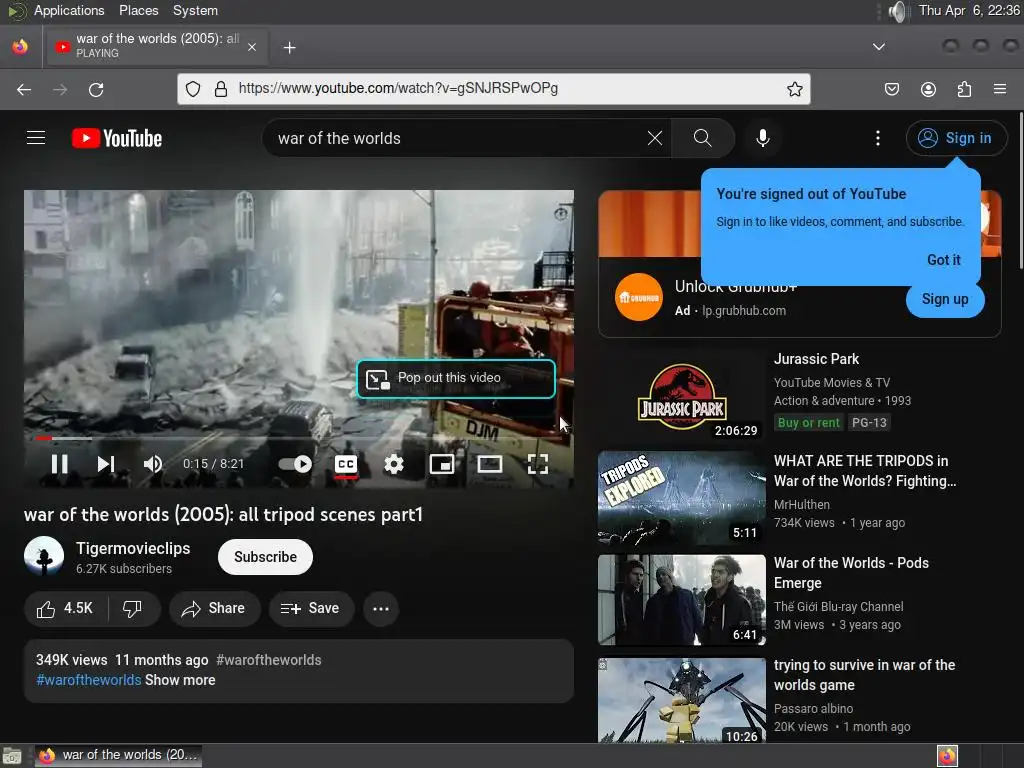Viewport: 1024px width, 768px height.
Task: Open Grubhub ad logo
Action: coord(639,297)
